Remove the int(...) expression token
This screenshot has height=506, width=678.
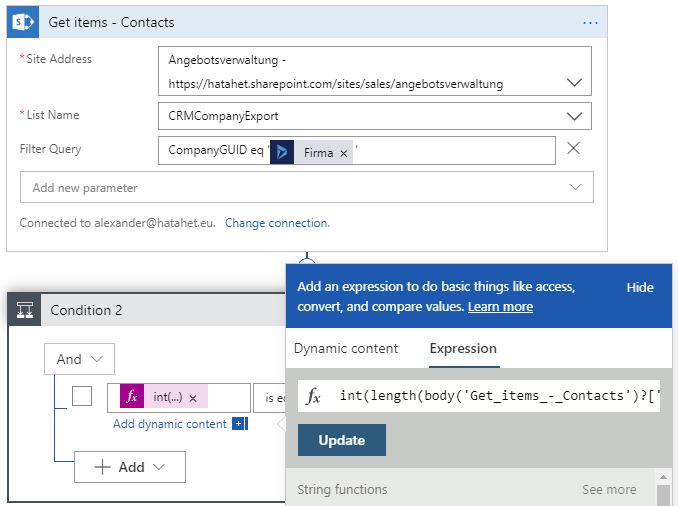tap(193, 398)
